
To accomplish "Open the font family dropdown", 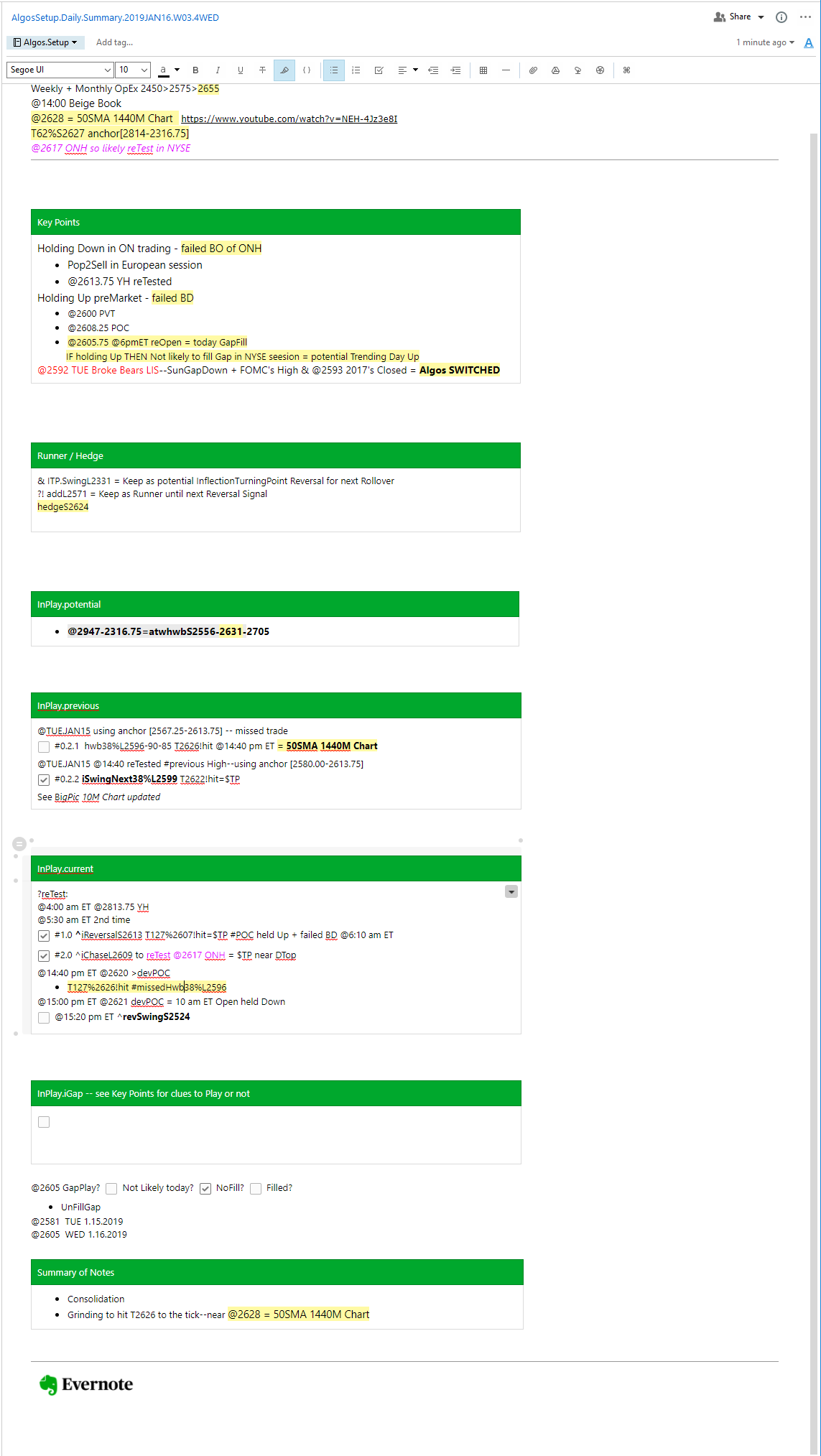I will pos(60,70).
